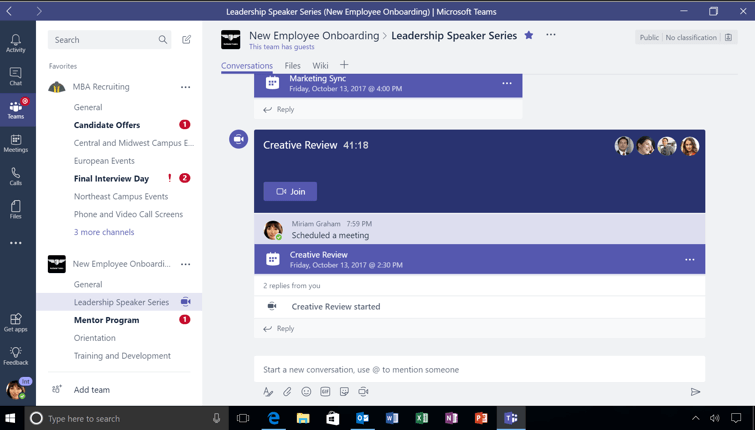Image resolution: width=755 pixels, height=430 pixels.
Task: Open the Northeast Campus Events channel
Action: tap(121, 196)
